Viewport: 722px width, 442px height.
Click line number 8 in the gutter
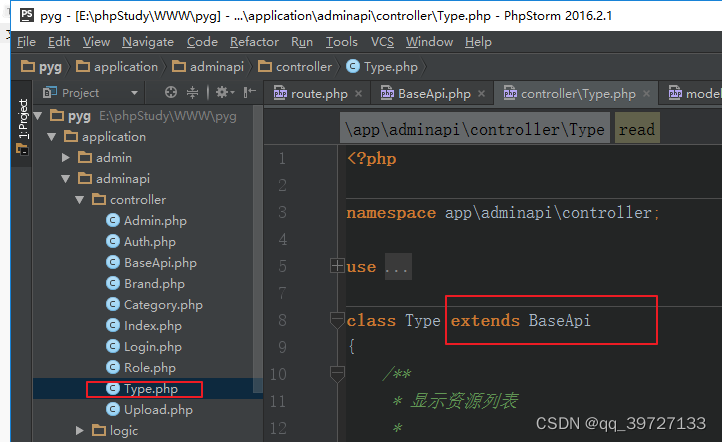pyautogui.click(x=282, y=320)
